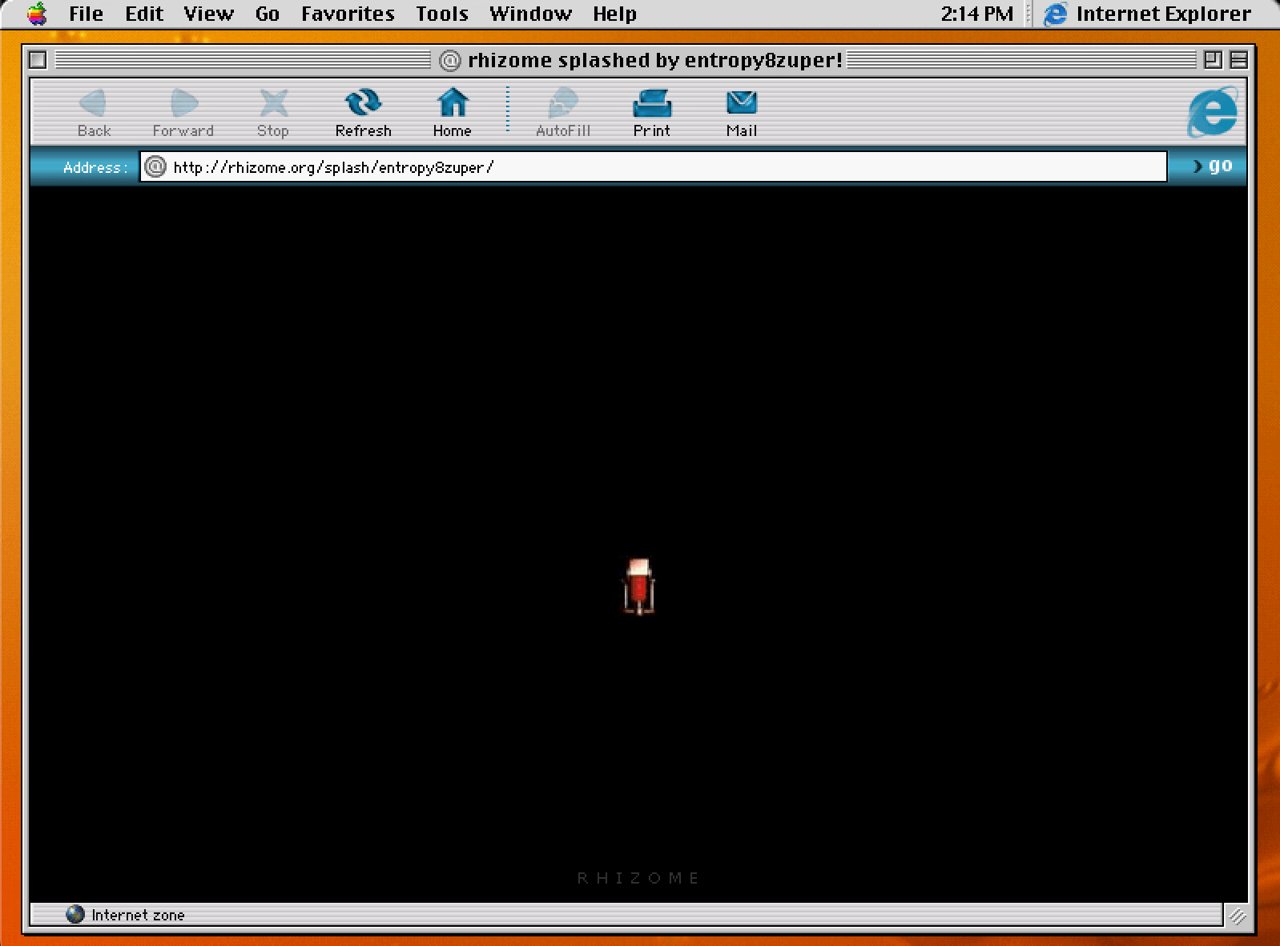Viewport: 1280px width, 946px height.
Task: Click the Stop loading X icon
Action: pos(273,103)
